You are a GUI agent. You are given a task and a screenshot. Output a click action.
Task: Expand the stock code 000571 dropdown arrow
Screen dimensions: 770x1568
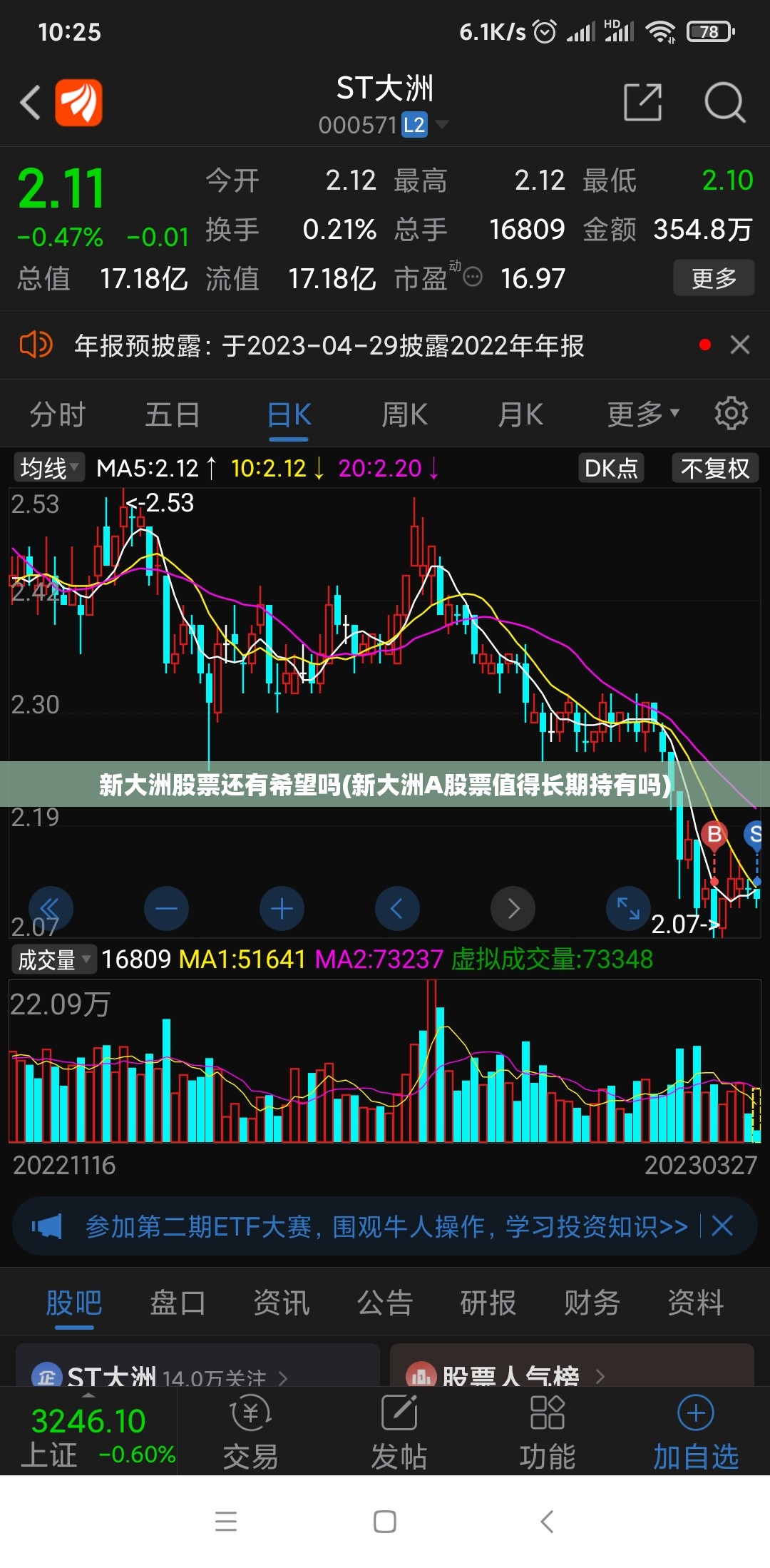click(x=442, y=125)
